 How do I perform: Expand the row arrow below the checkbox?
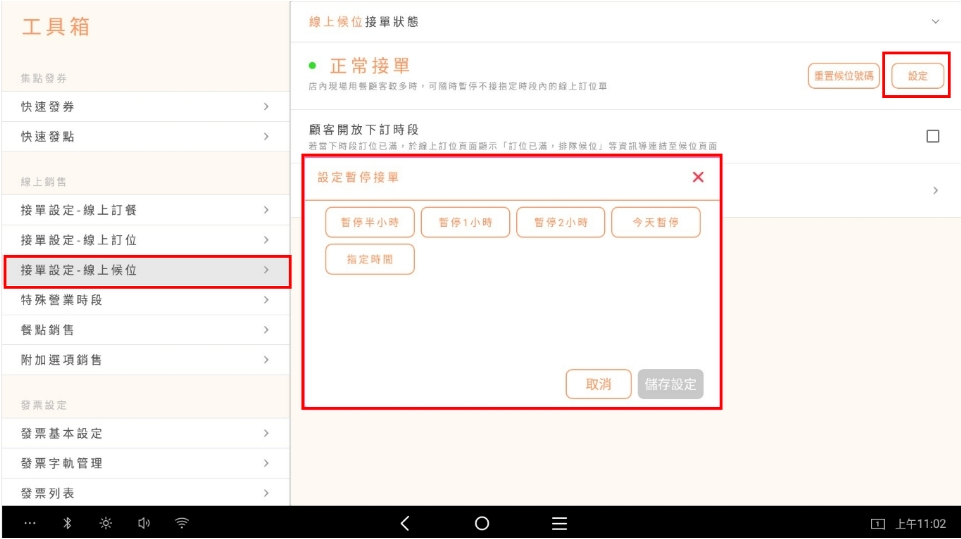pyautogui.click(x=934, y=190)
